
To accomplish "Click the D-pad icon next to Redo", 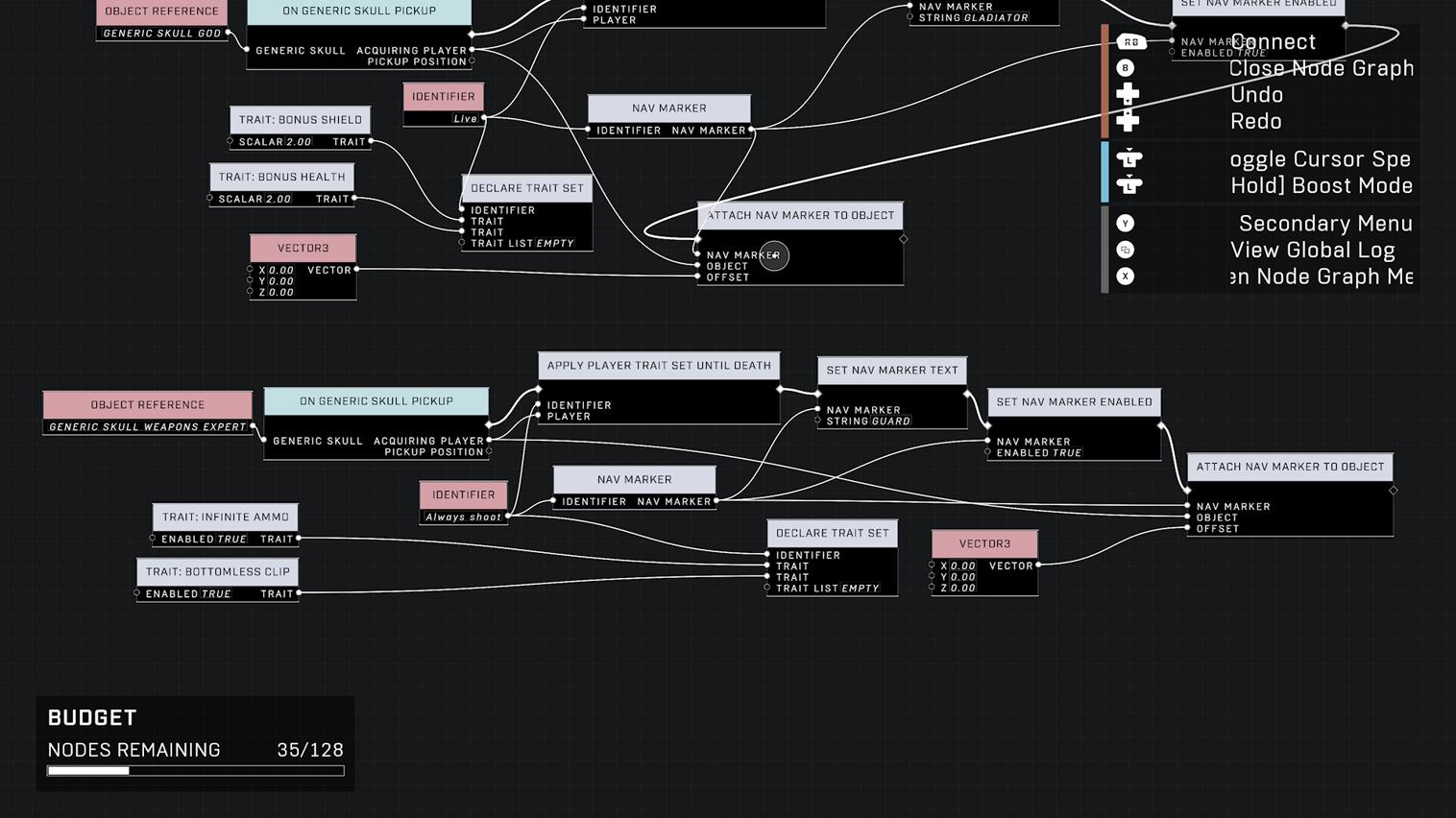I will (x=1128, y=121).
